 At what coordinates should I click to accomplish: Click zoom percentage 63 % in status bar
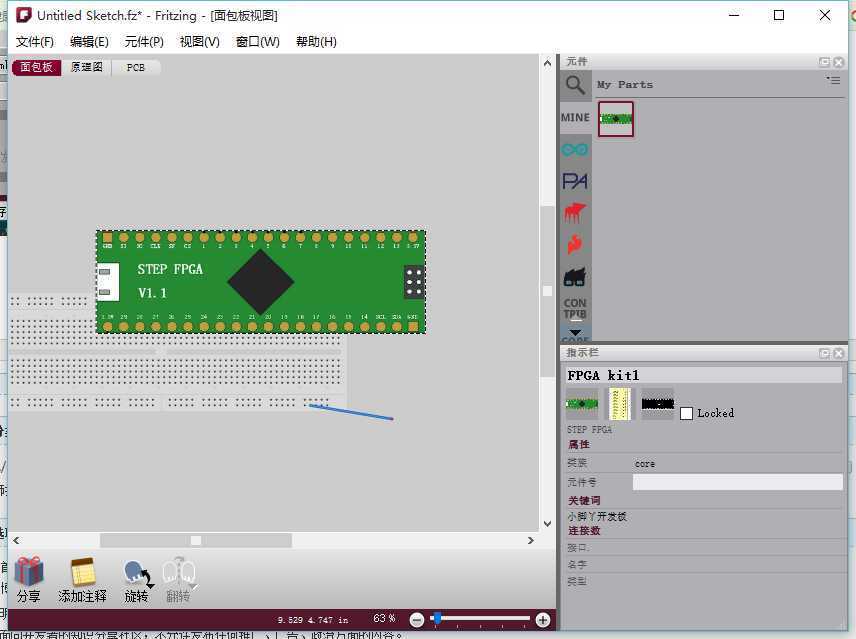pyautogui.click(x=384, y=618)
